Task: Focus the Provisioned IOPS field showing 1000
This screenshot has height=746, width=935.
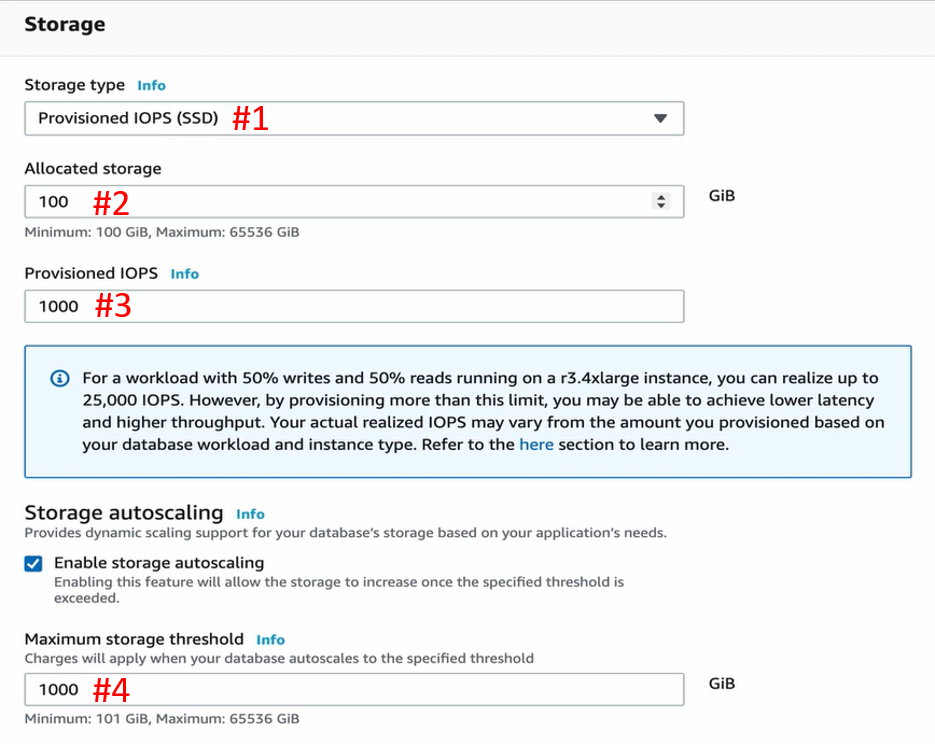Action: tap(354, 307)
